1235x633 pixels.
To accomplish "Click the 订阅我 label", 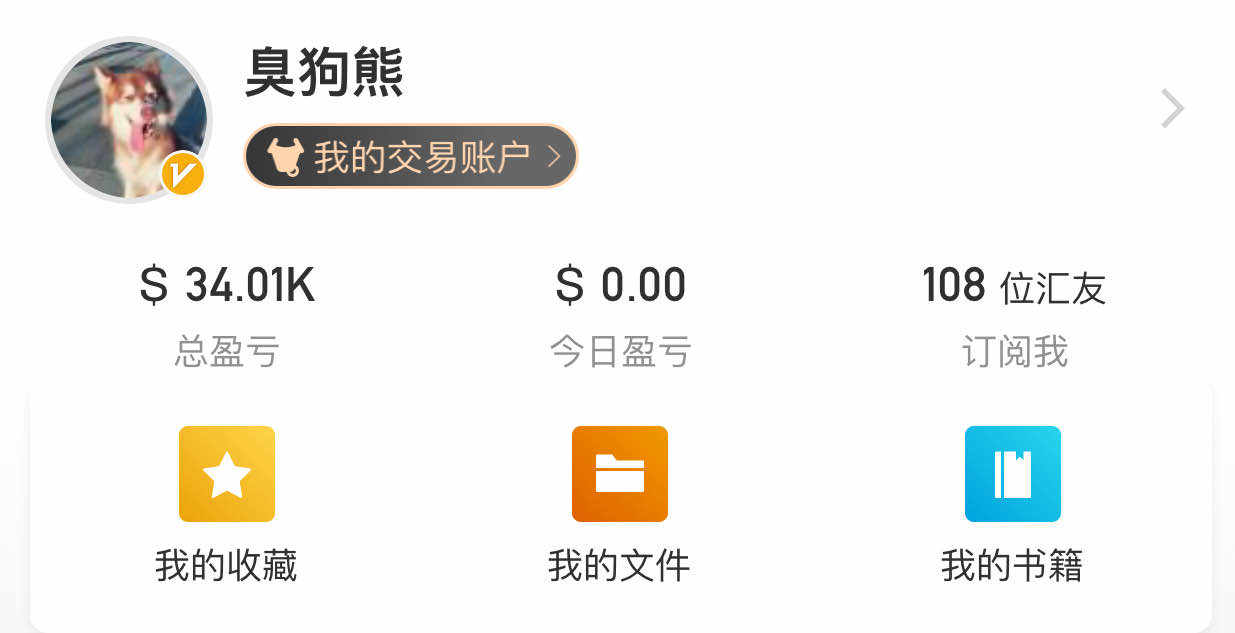I will pyautogui.click(x=1014, y=352).
